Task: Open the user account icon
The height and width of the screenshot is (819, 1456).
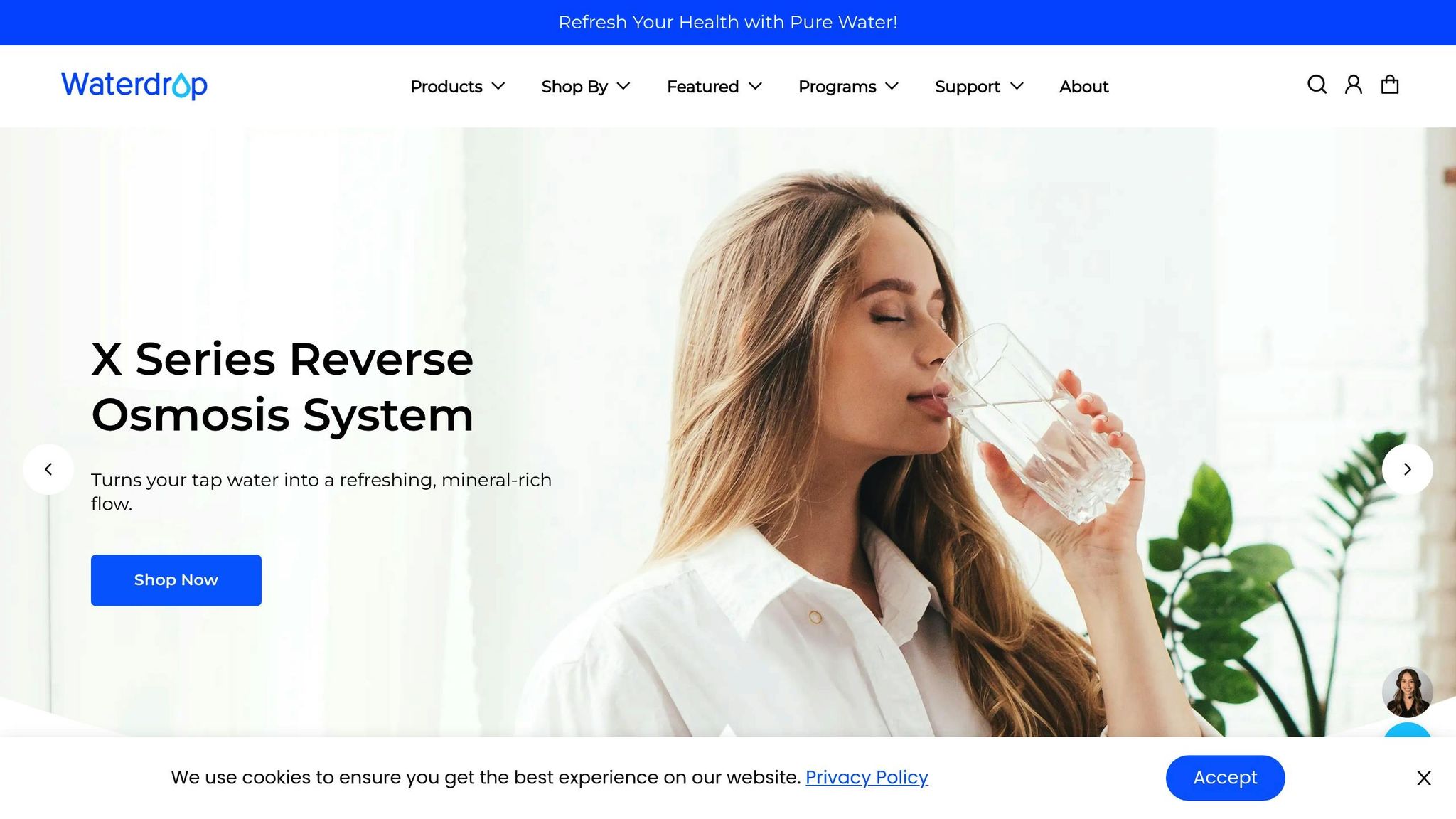Action: coord(1354,85)
